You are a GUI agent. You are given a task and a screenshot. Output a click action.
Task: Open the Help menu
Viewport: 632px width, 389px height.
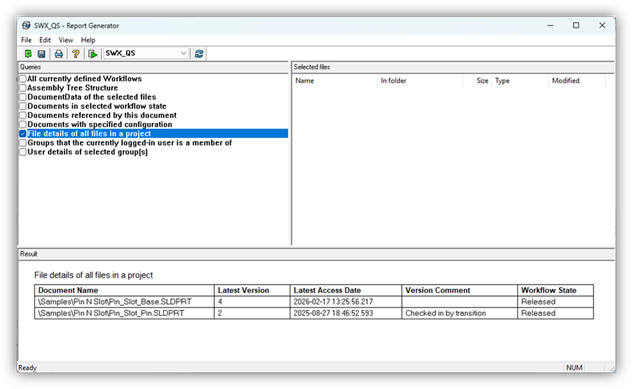click(88, 40)
